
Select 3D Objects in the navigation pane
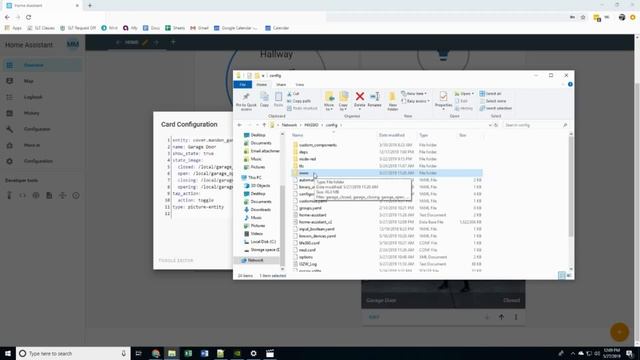pos(260,186)
